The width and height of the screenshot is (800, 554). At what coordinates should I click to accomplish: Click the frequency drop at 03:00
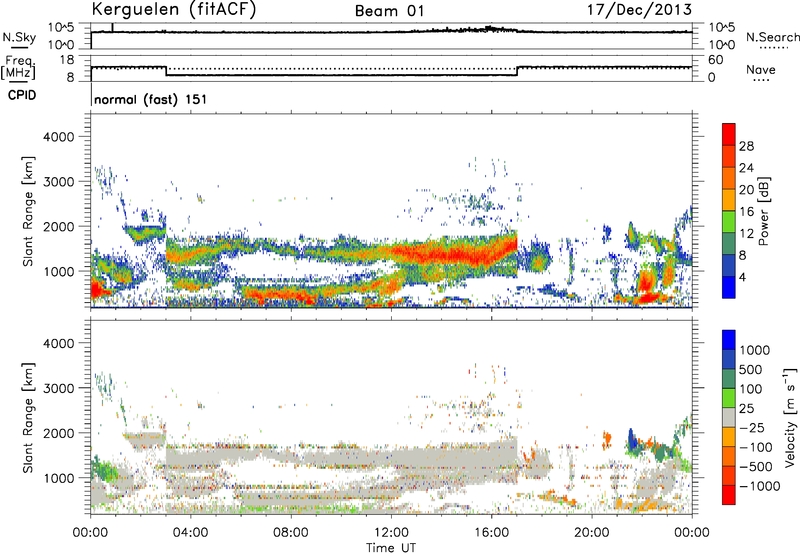point(166,71)
